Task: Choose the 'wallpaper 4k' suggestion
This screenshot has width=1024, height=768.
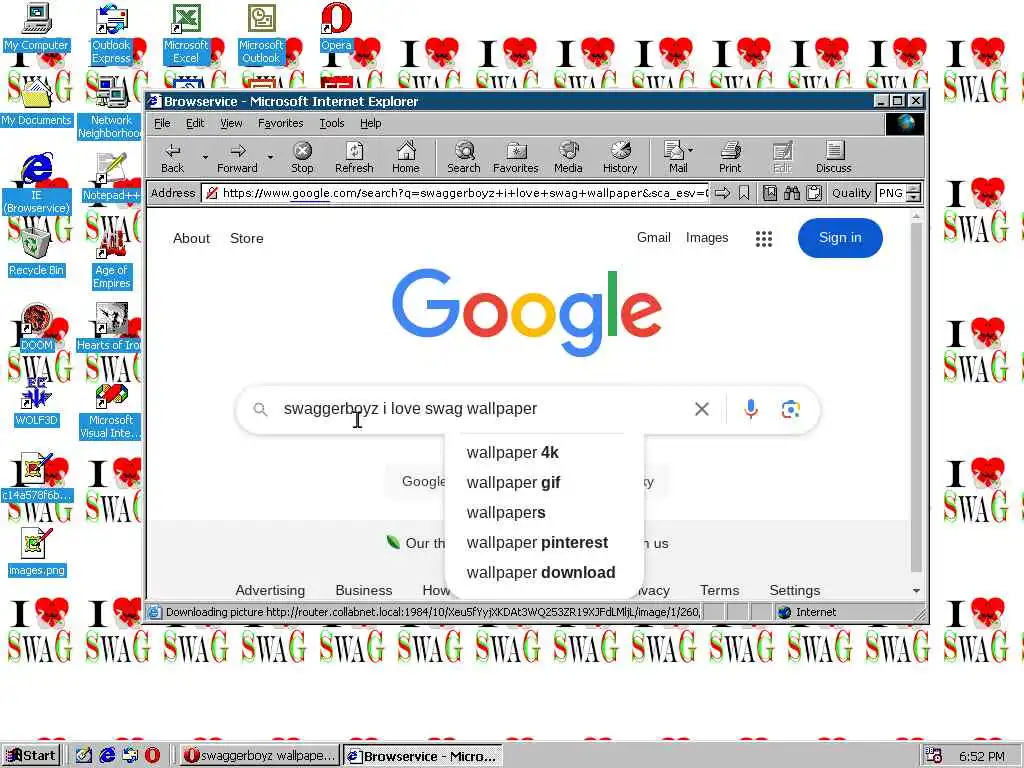Action: (544, 453)
